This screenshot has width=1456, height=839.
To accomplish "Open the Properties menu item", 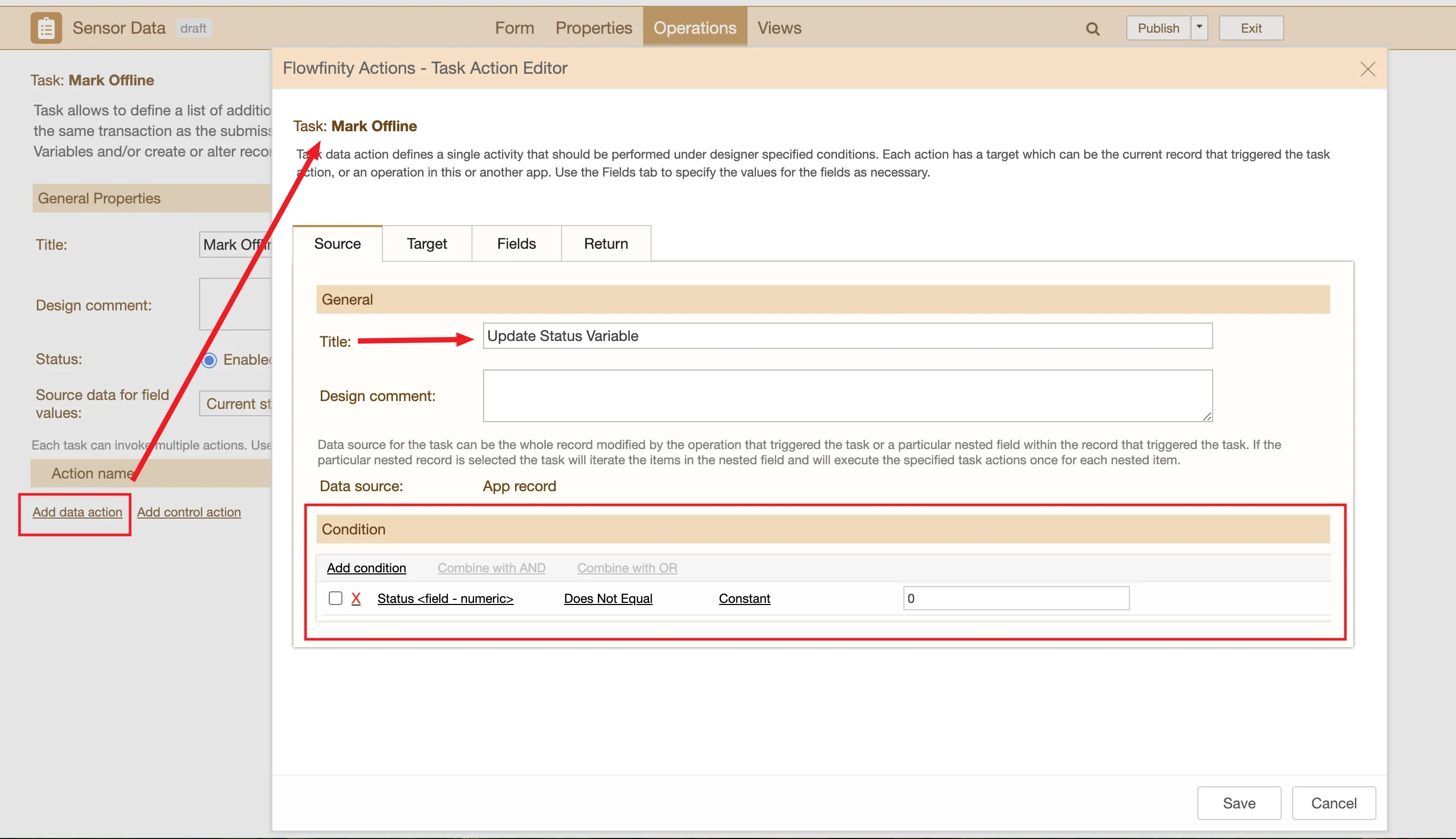I will point(593,27).
